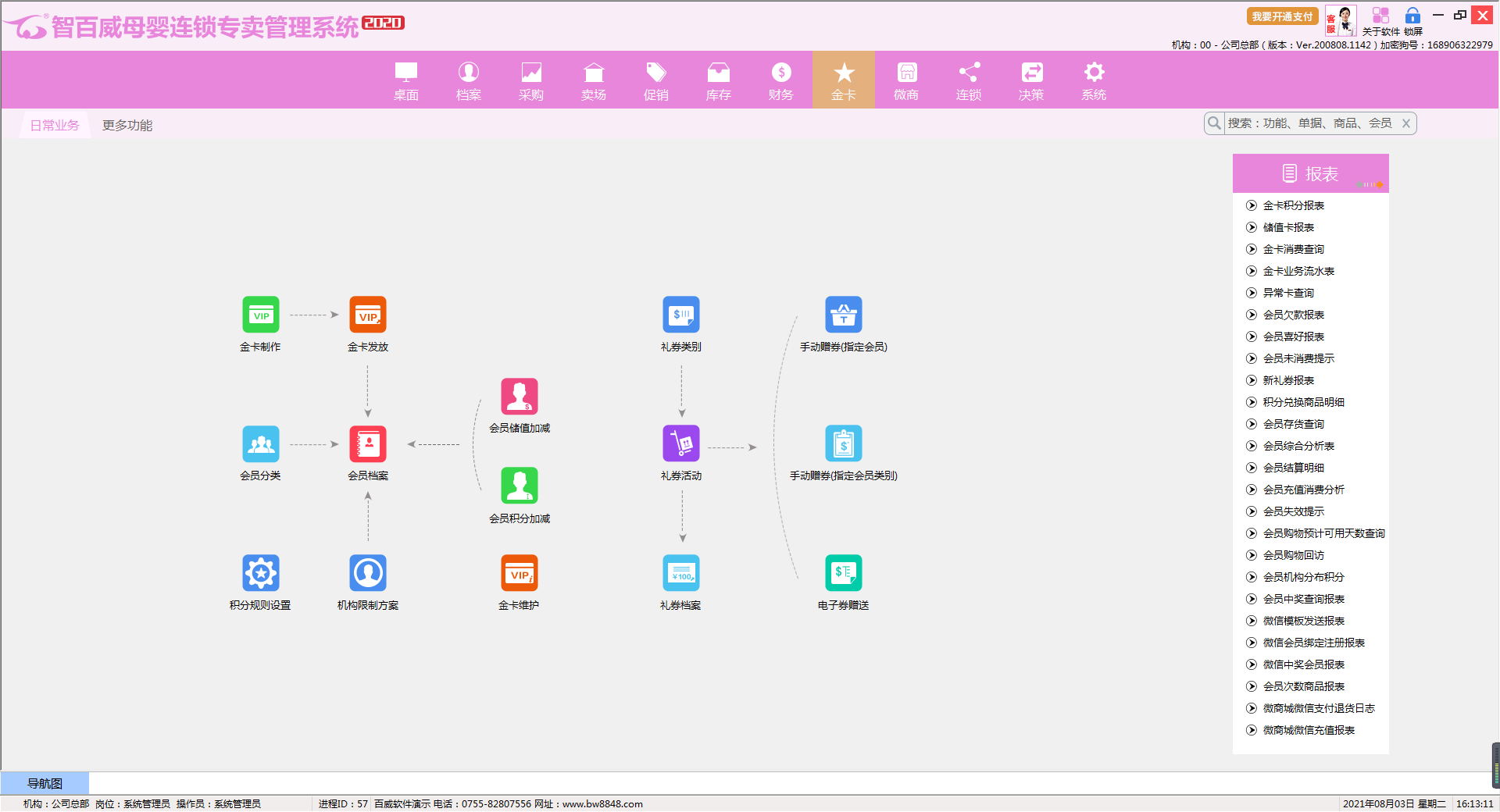Viewport: 1500px width, 812px height.
Task: Click the 我要开通支付 button
Action: pos(1282,16)
